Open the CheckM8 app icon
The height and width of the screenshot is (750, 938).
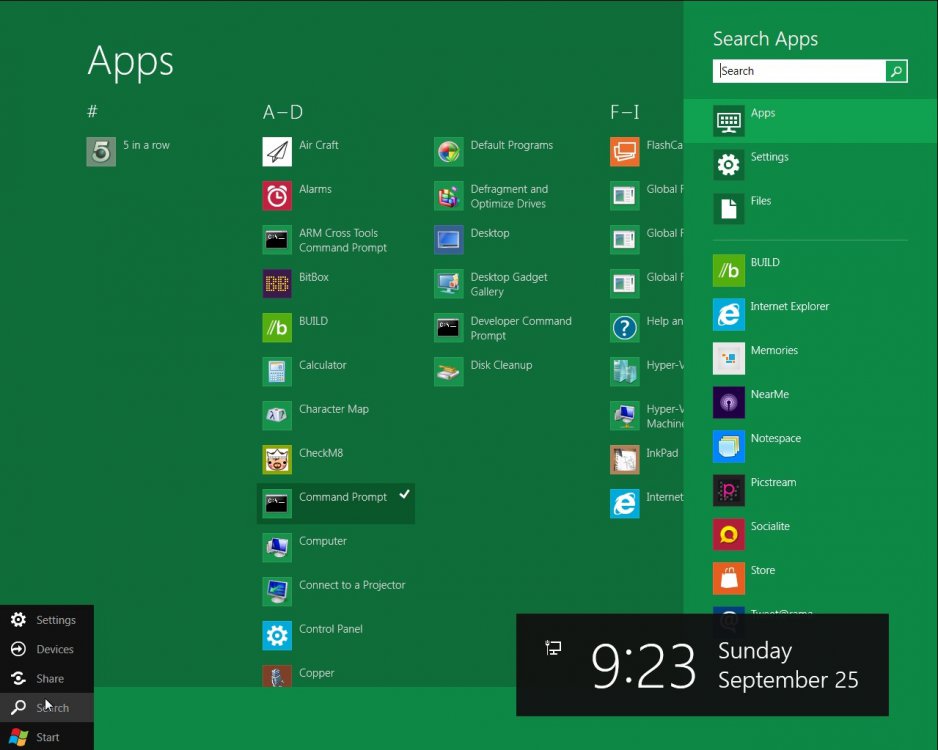coord(277,460)
